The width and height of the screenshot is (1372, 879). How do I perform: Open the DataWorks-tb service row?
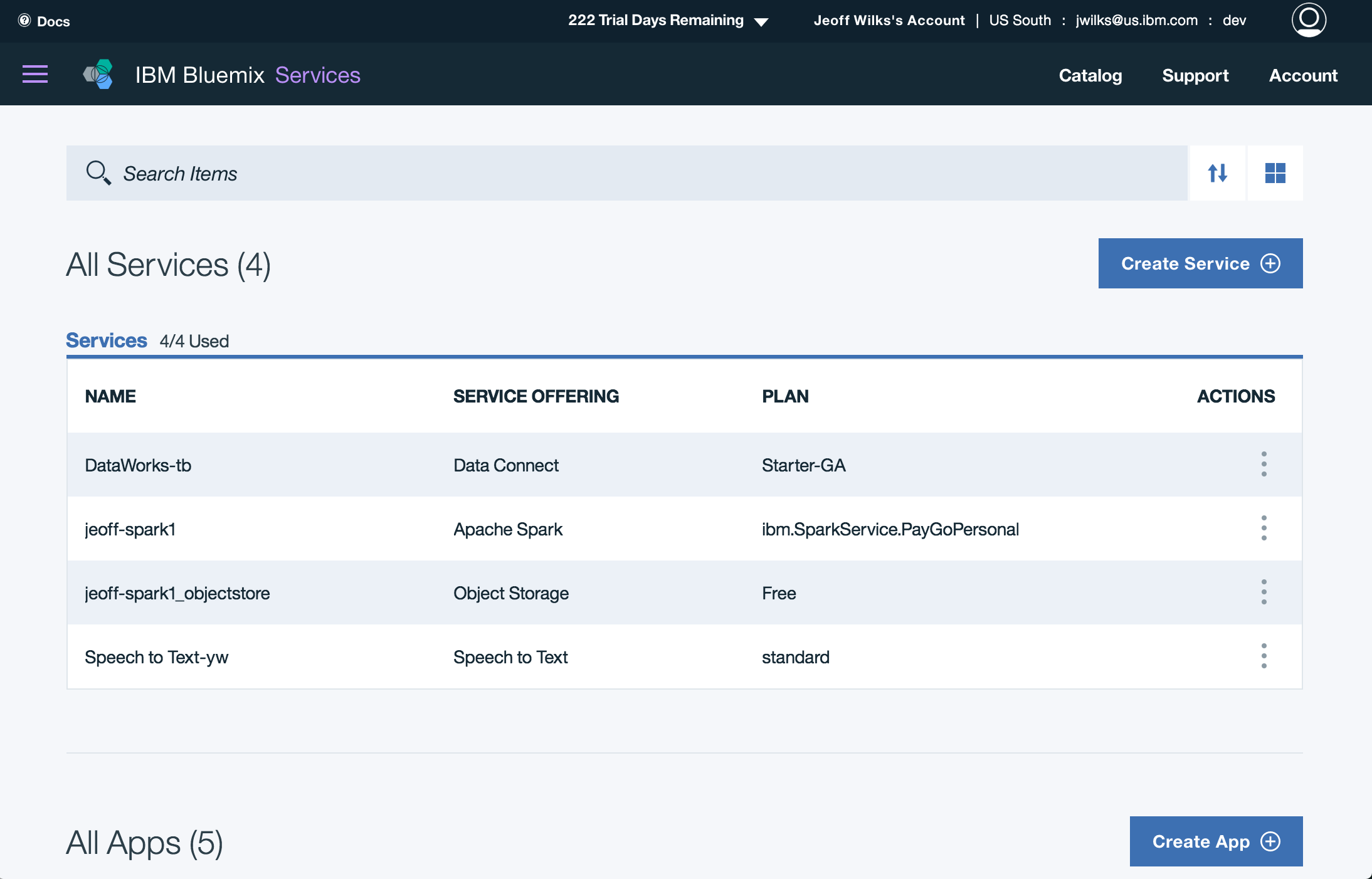pos(138,465)
